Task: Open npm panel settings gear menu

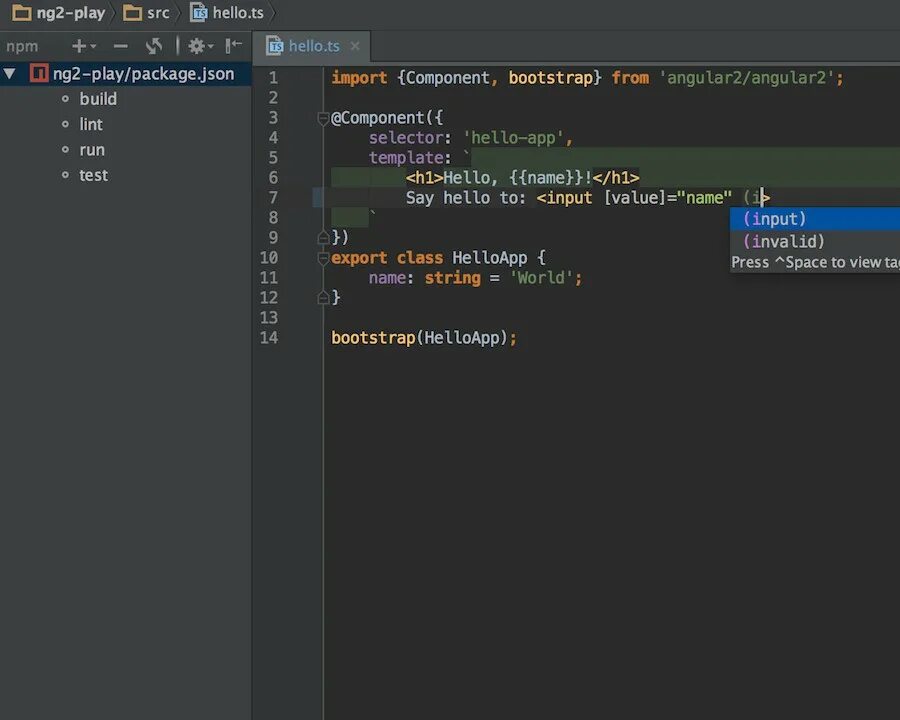Action: [200, 46]
